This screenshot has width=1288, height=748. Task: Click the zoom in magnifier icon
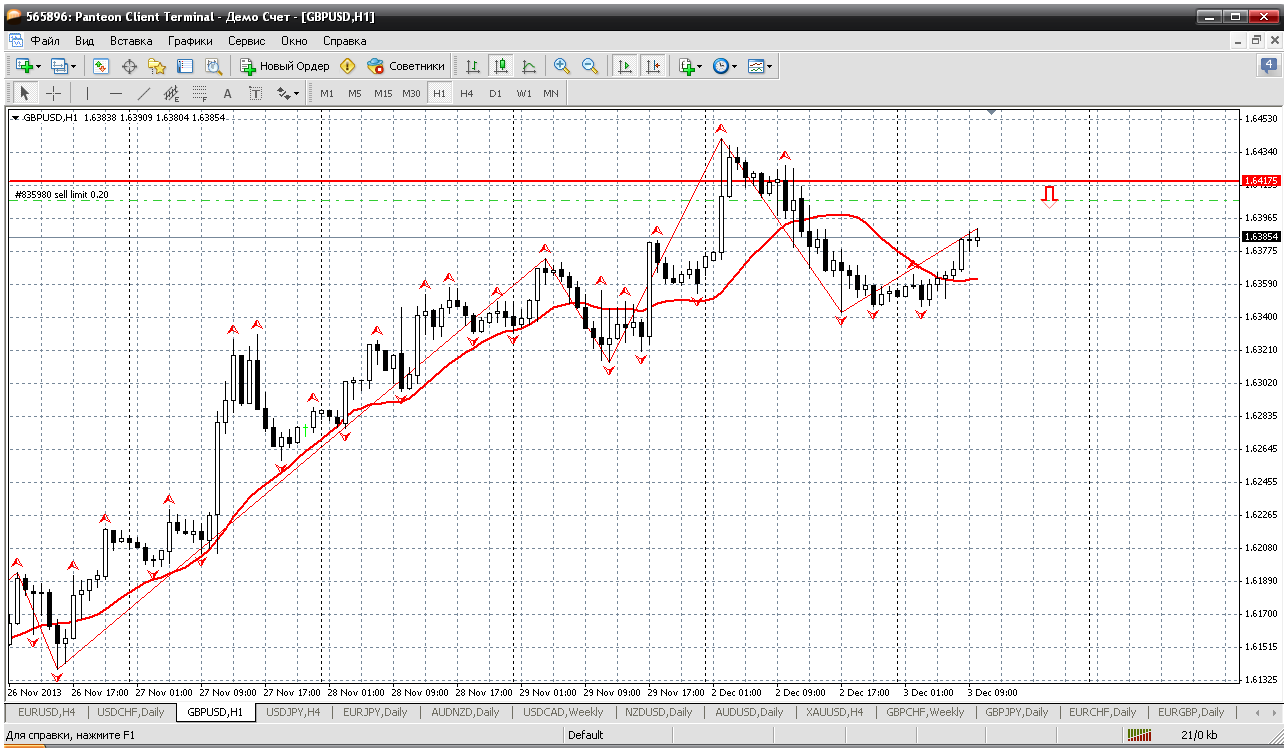point(562,66)
